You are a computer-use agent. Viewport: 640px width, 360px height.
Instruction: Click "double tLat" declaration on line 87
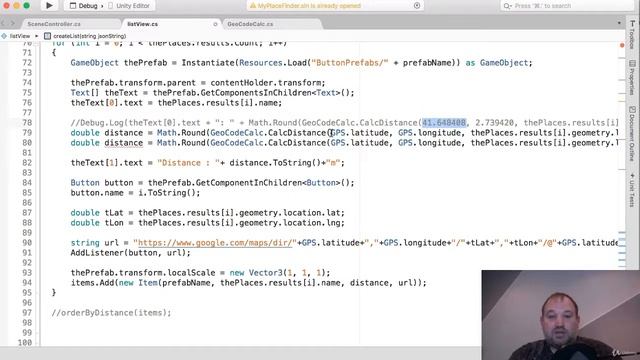click(97, 213)
